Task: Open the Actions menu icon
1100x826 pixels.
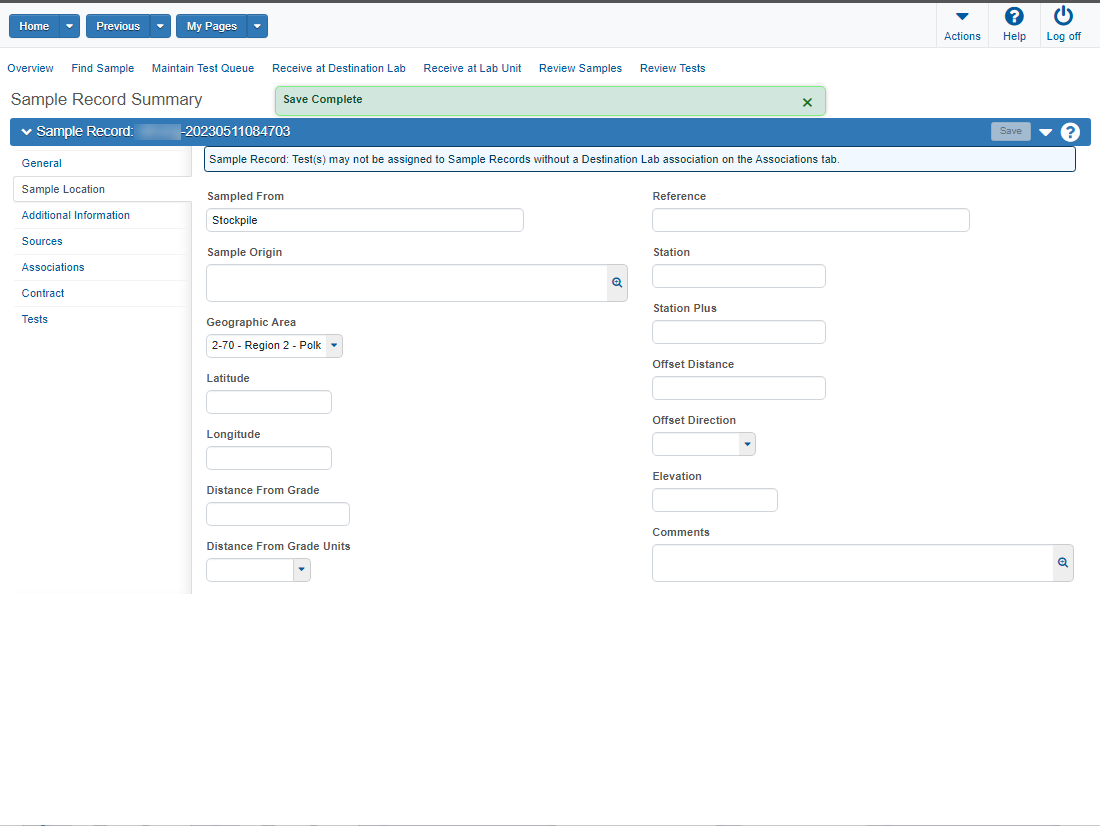Action: click(962, 16)
